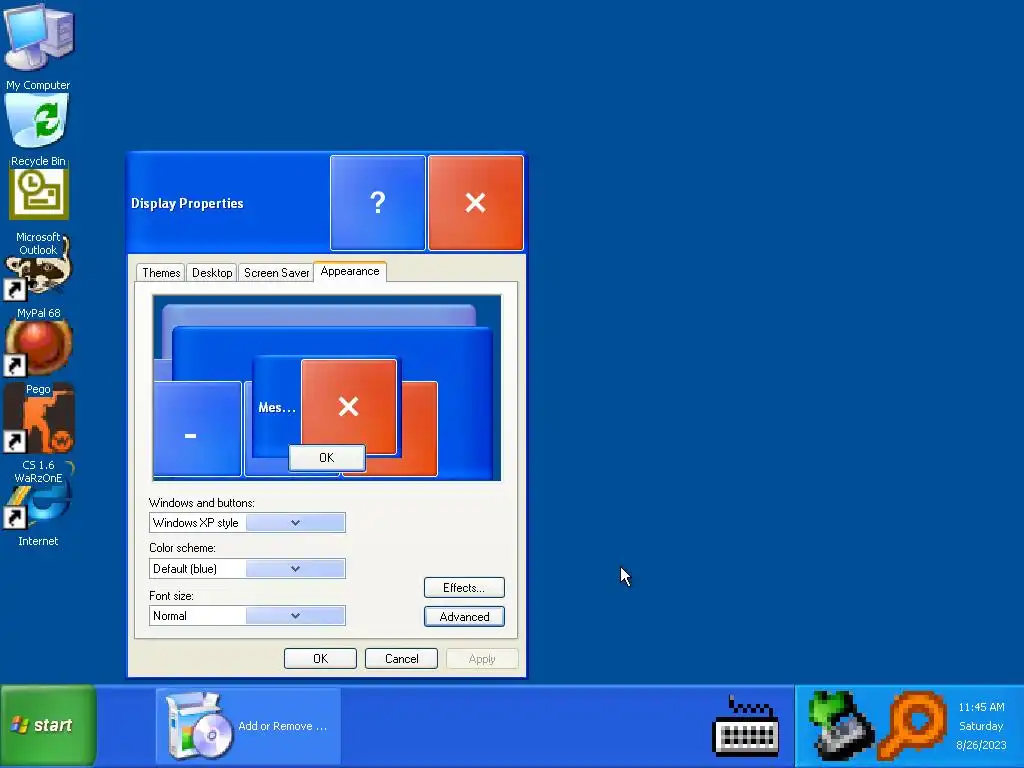Select the Appearance tab
This screenshot has width=1024, height=768.
tap(350, 271)
